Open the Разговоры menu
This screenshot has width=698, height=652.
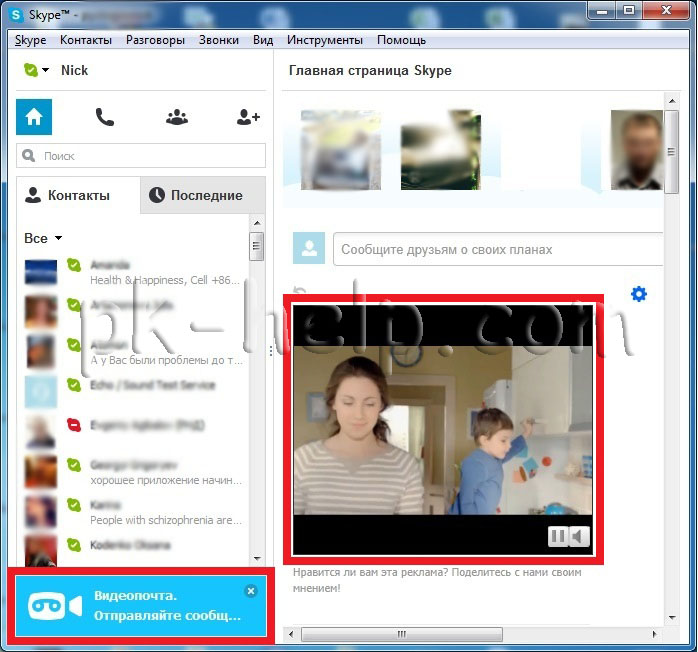[155, 40]
